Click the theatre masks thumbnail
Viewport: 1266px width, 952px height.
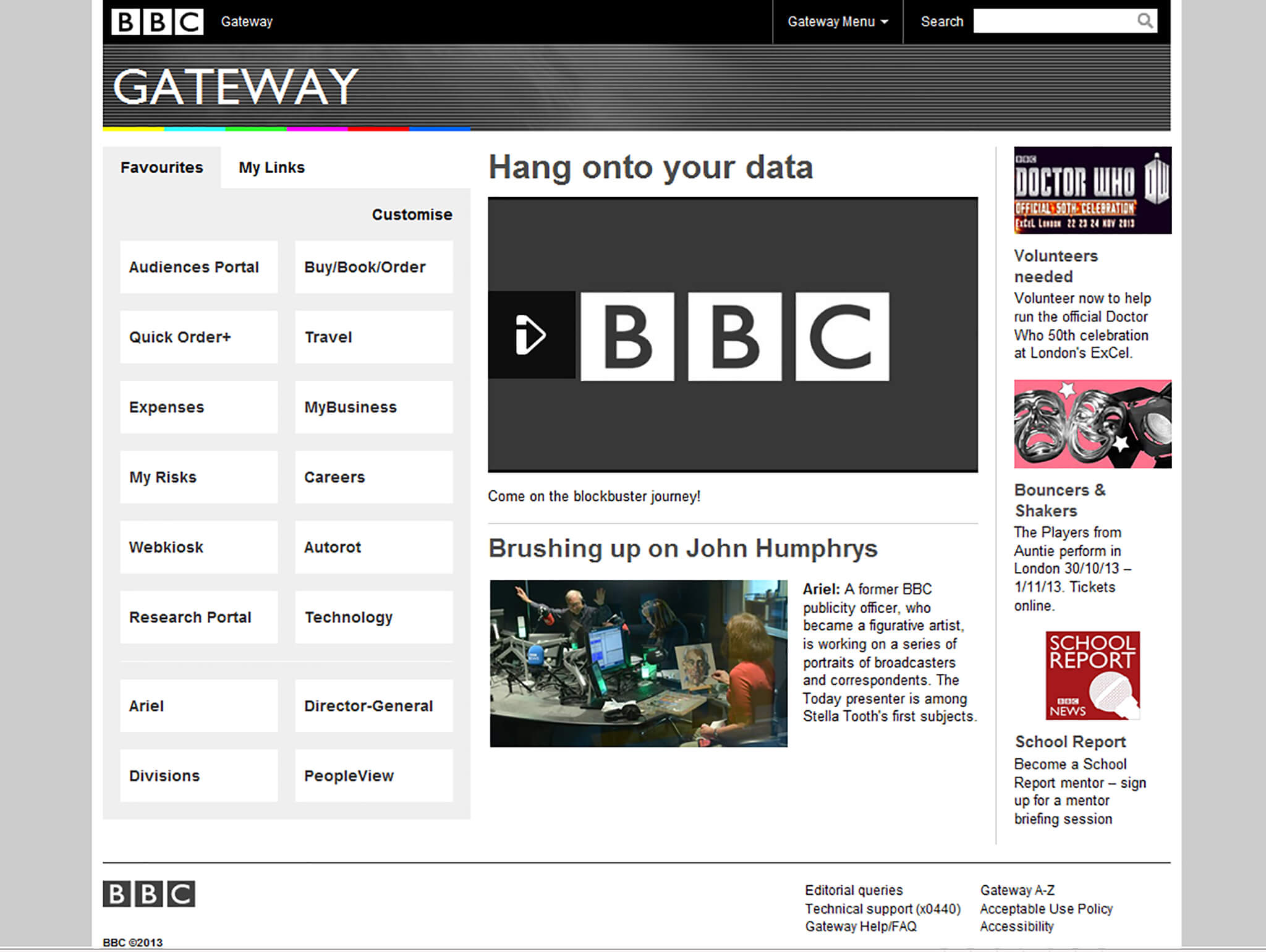pos(1092,424)
